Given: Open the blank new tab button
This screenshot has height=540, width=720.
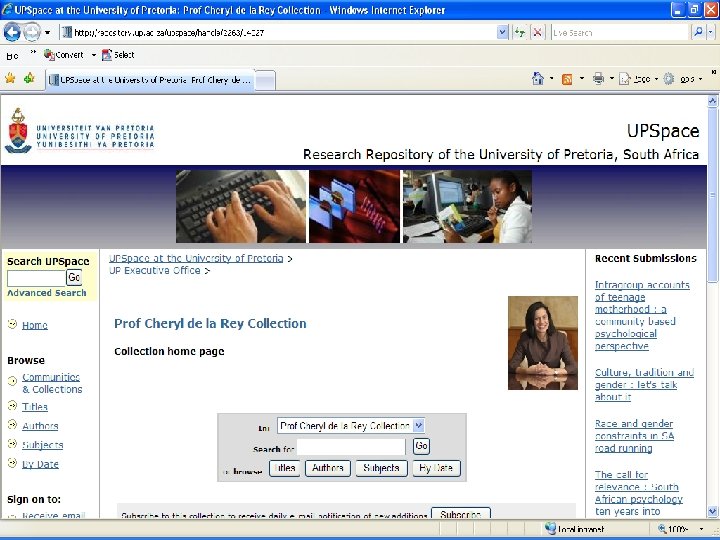Looking at the screenshot, I should click(x=265, y=81).
